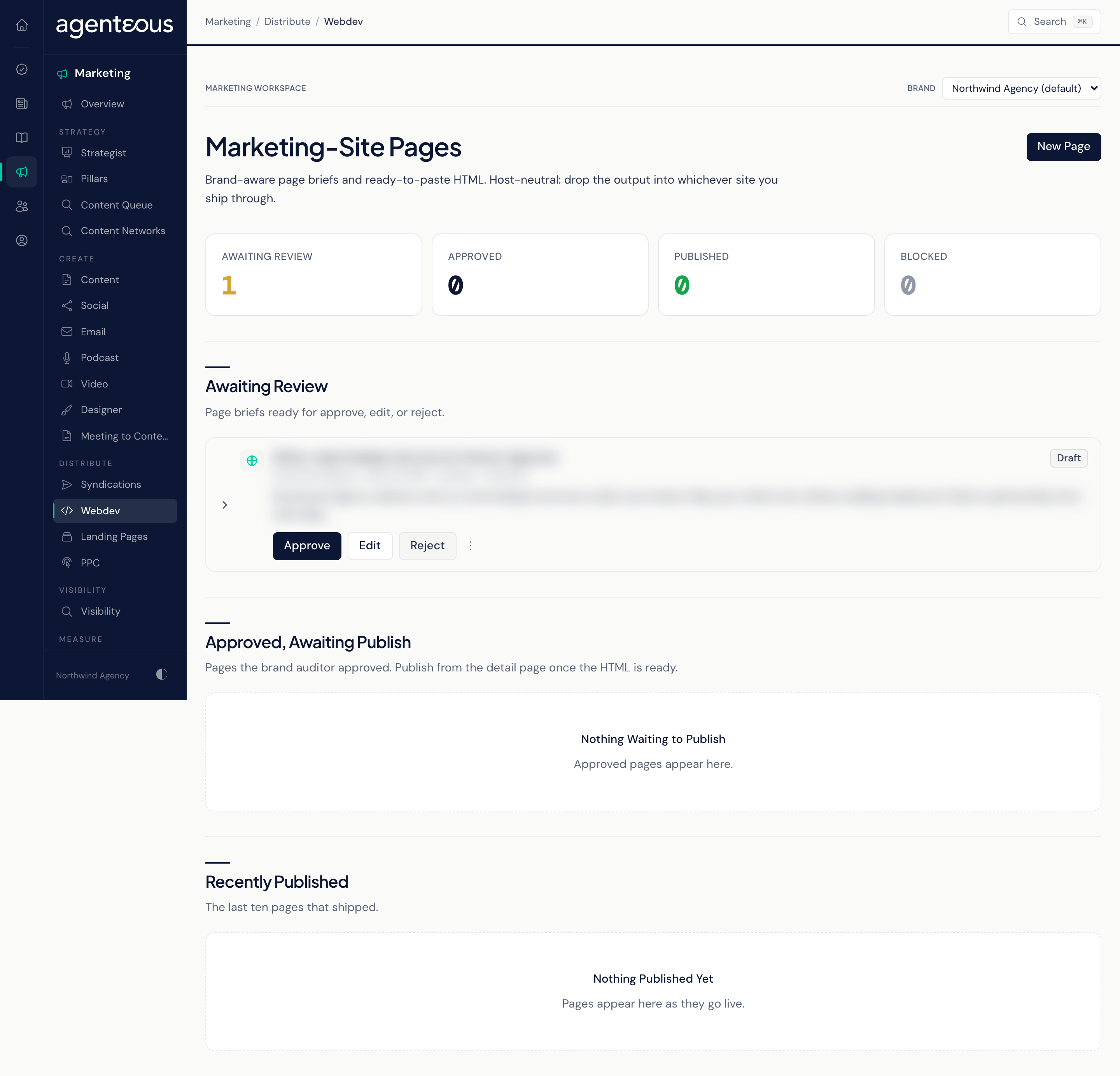Select the megaphone icon in the left rail
This screenshot has height=1076, width=1120.
tap(22, 172)
